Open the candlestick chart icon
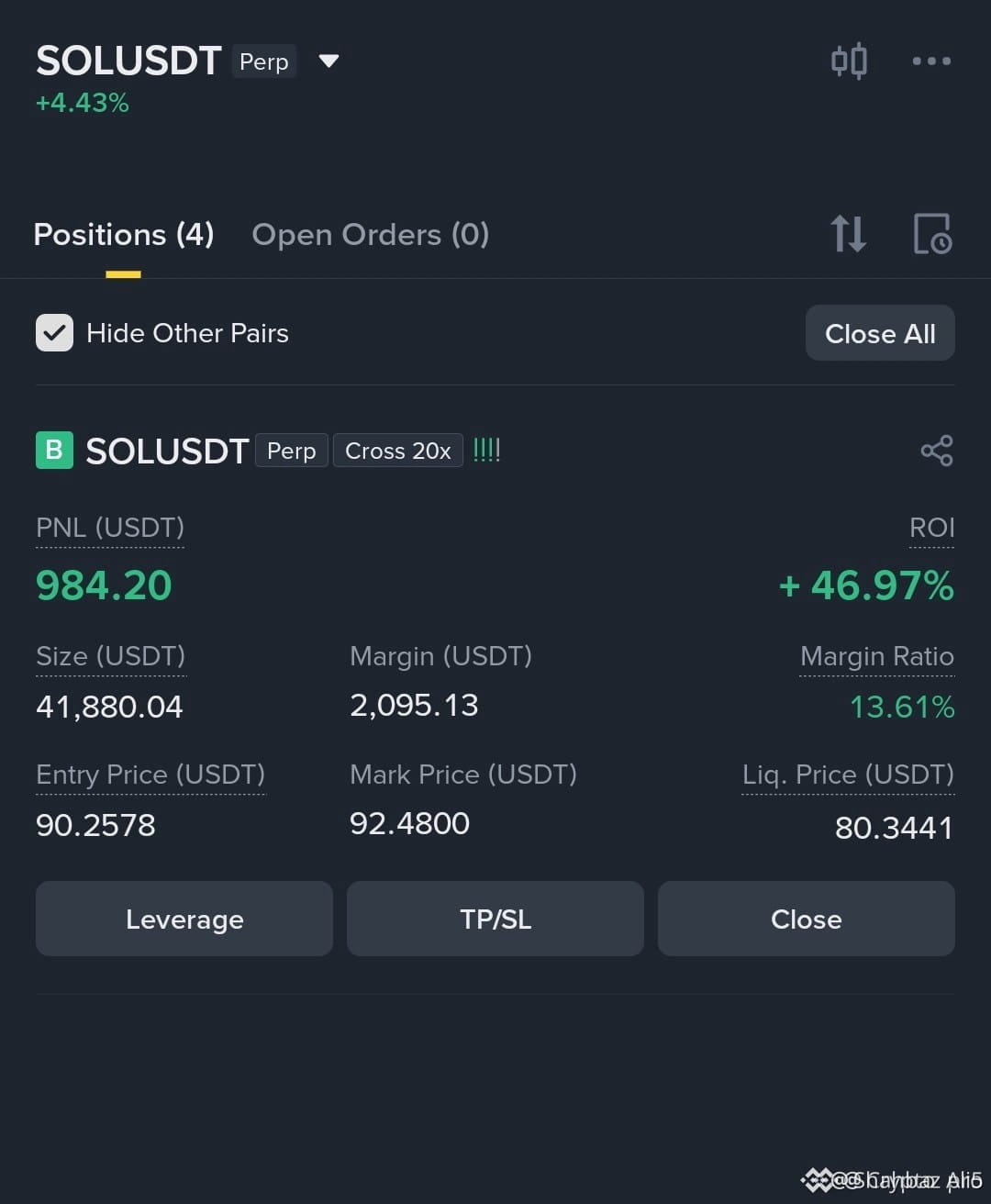 coord(849,61)
